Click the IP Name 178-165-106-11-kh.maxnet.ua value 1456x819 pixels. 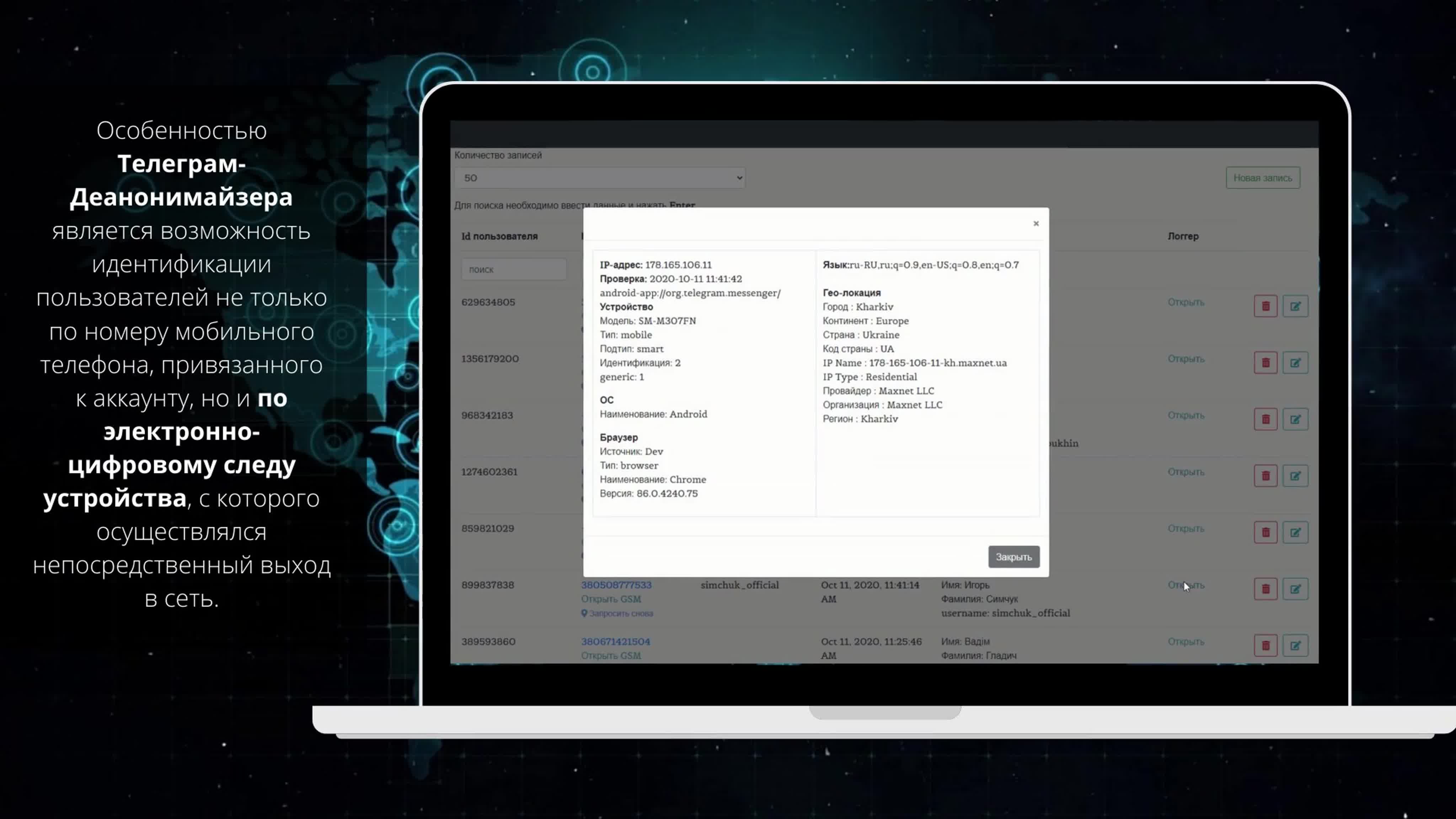937,363
